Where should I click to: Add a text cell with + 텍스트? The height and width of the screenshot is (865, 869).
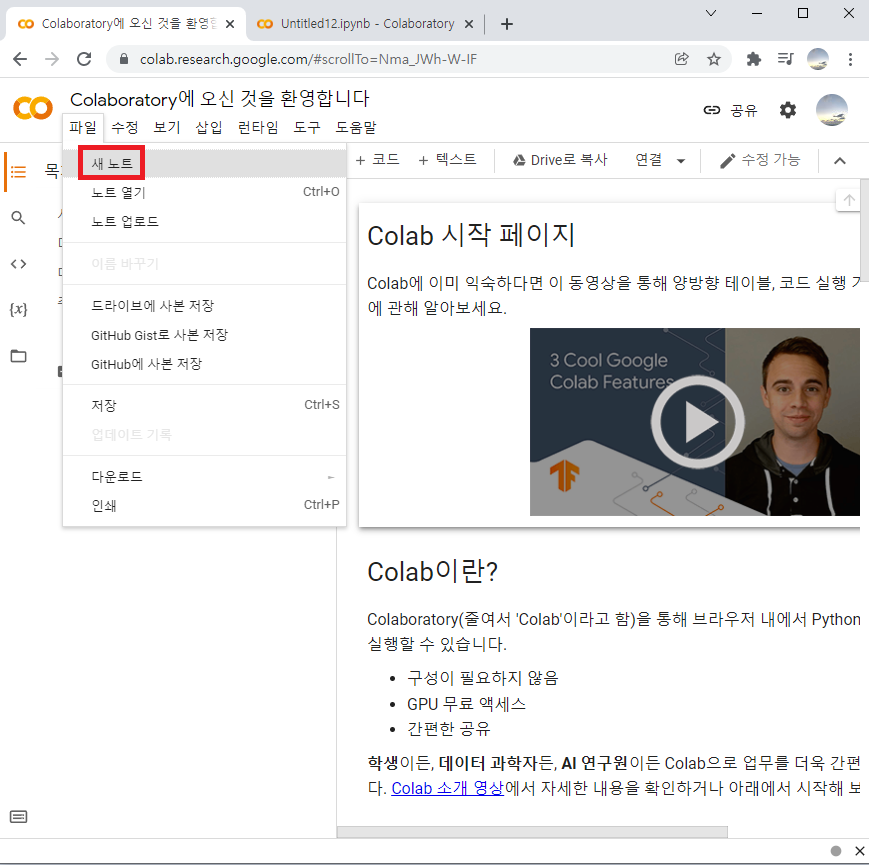pyautogui.click(x=447, y=160)
